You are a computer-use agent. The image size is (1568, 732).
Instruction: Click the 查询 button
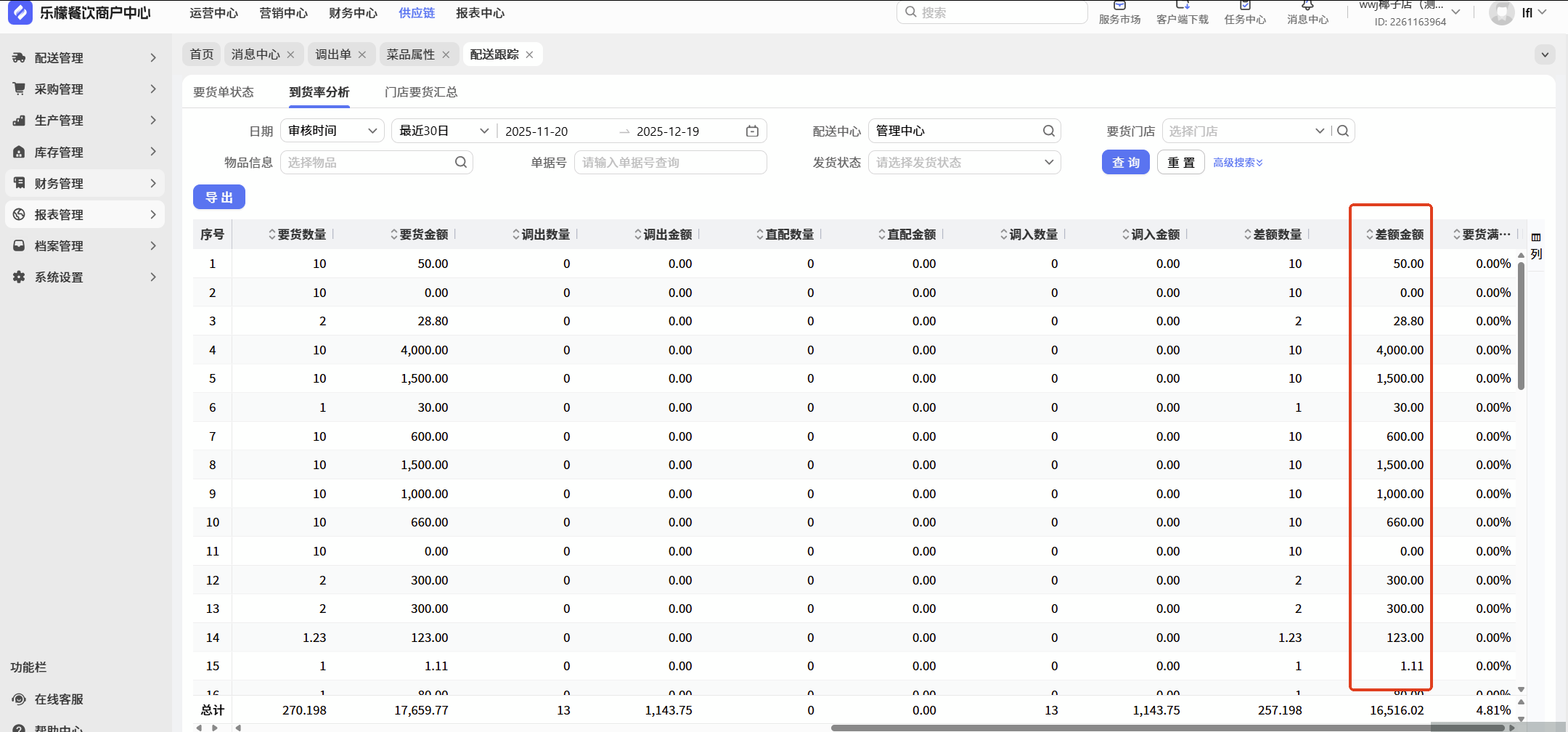tap(1125, 162)
